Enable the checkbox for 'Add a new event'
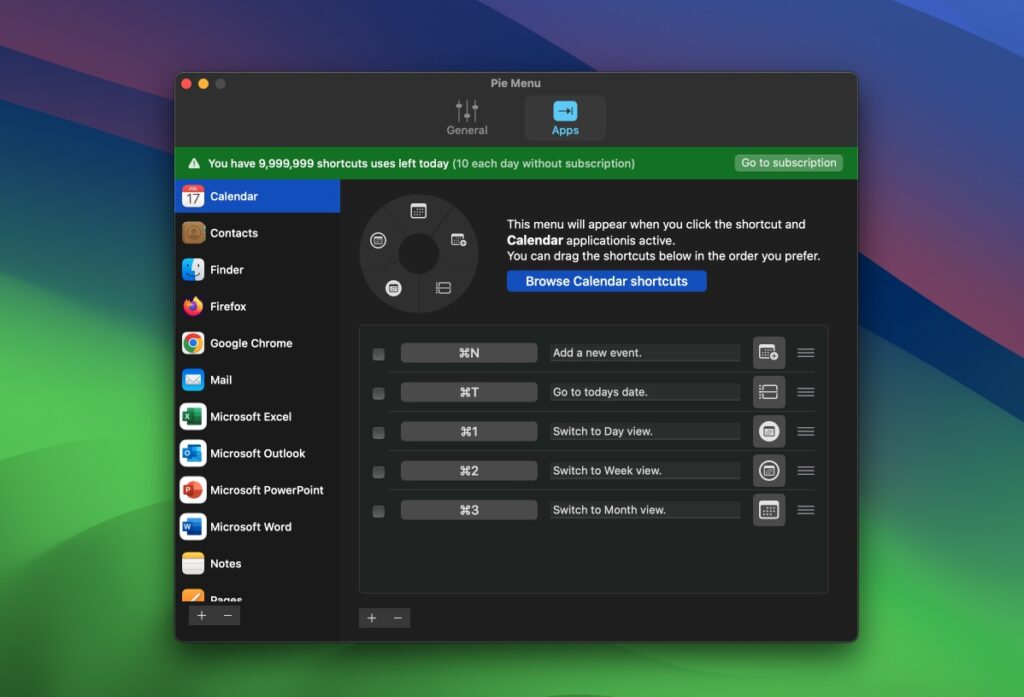 coord(378,353)
